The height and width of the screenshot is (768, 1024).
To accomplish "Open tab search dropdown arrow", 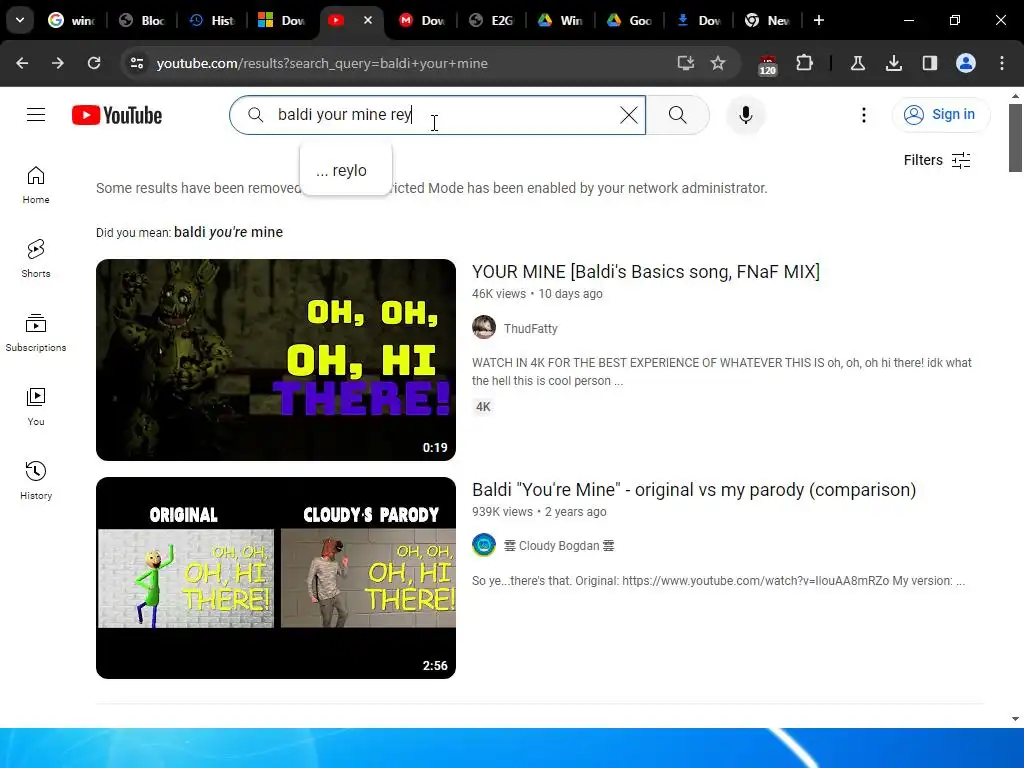I will coord(20,20).
